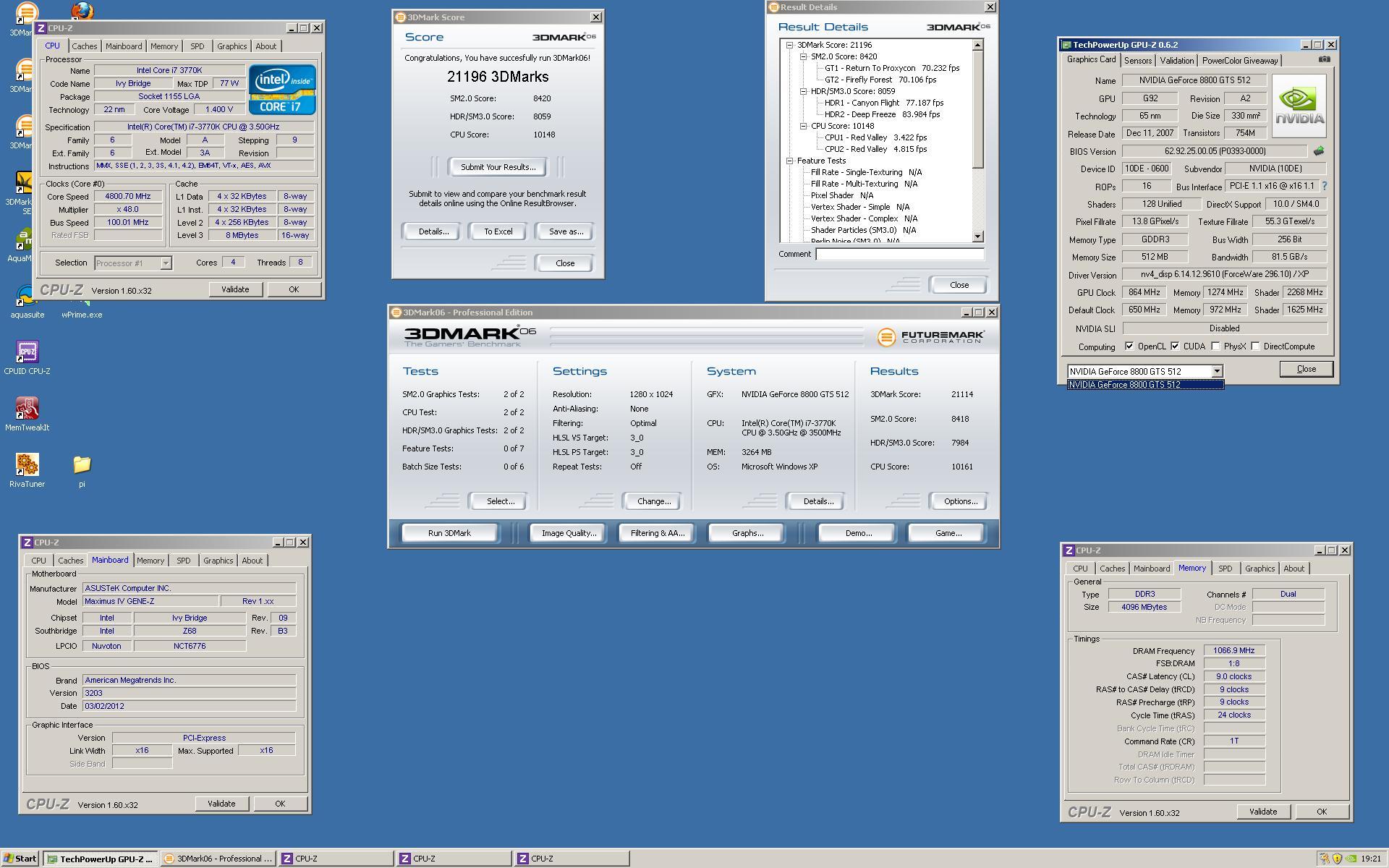Click the GPU-Z BIOS save icon
The width and height of the screenshot is (1389, 868).
coord(1319,151)
